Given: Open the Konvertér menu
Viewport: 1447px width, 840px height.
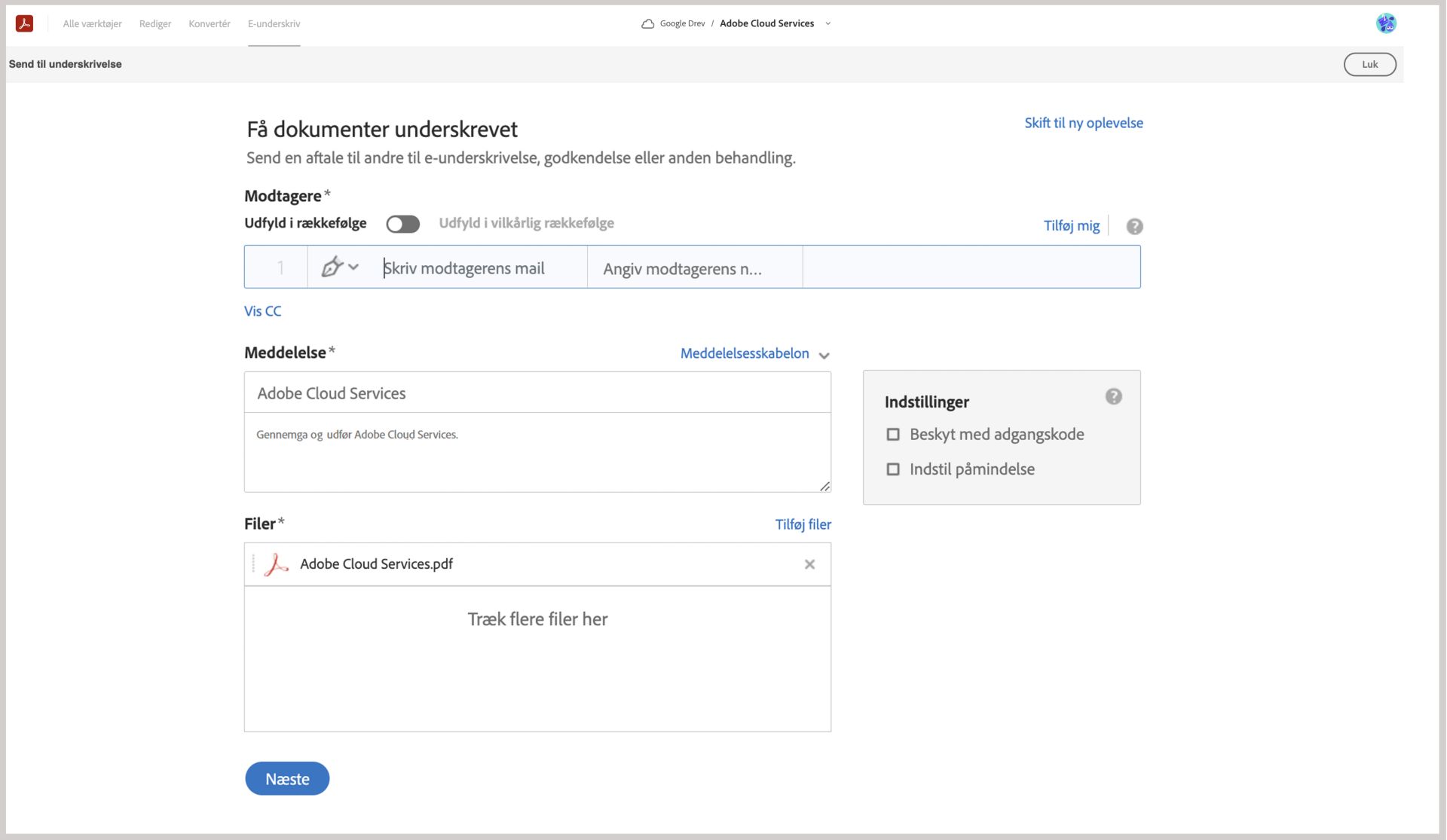Looking at the screenshot, I should [x=210, y=24].
